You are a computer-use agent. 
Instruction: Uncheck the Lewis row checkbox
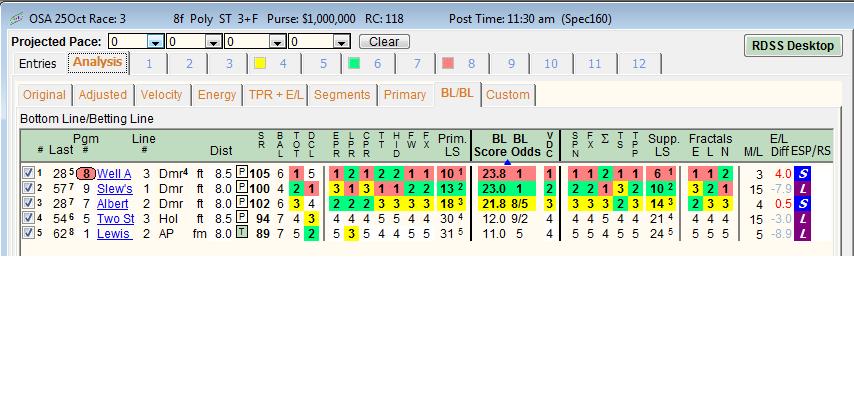28,234
